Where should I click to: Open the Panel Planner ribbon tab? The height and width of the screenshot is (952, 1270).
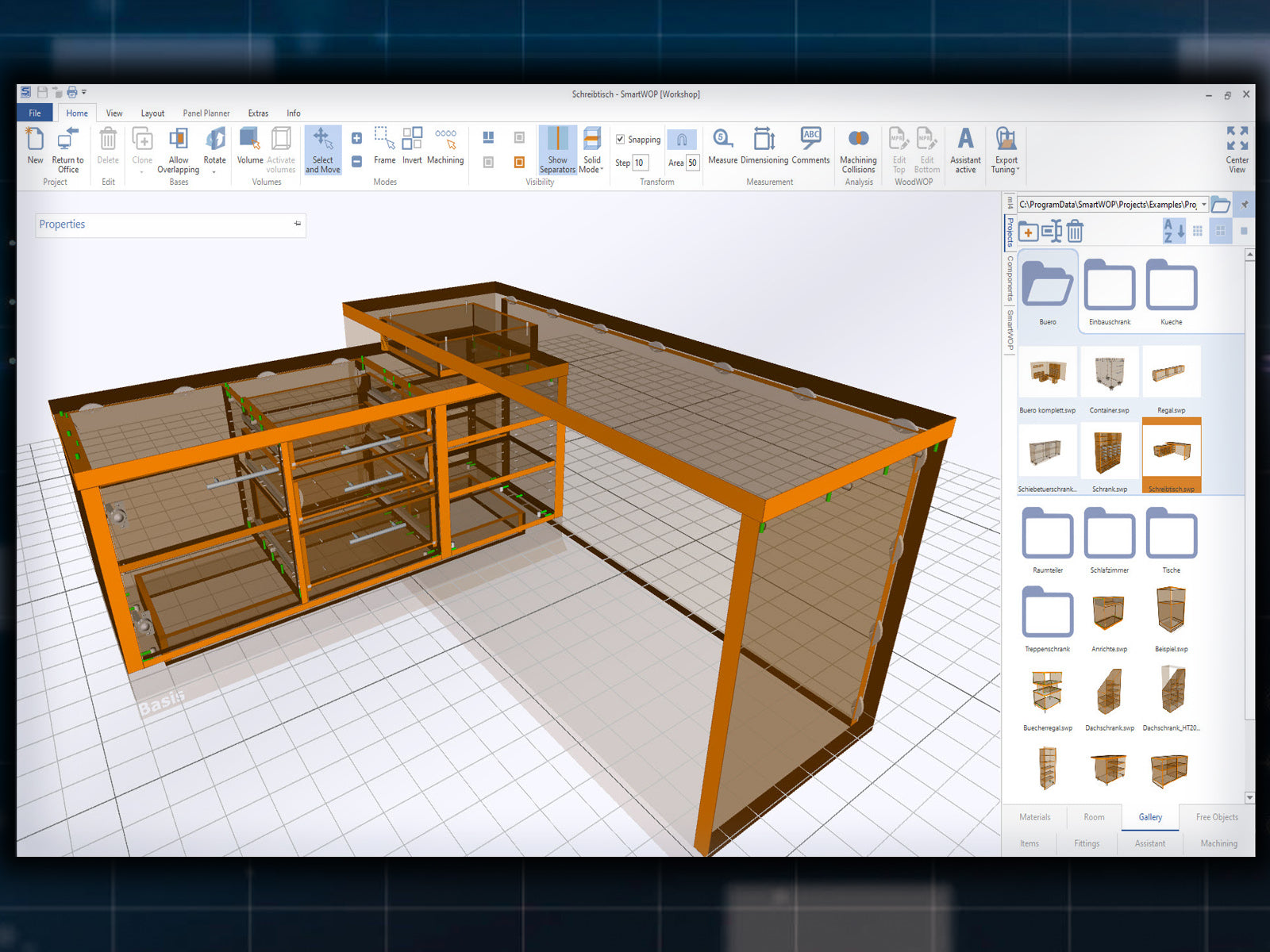pyautogui.click(x=206, y=113)
